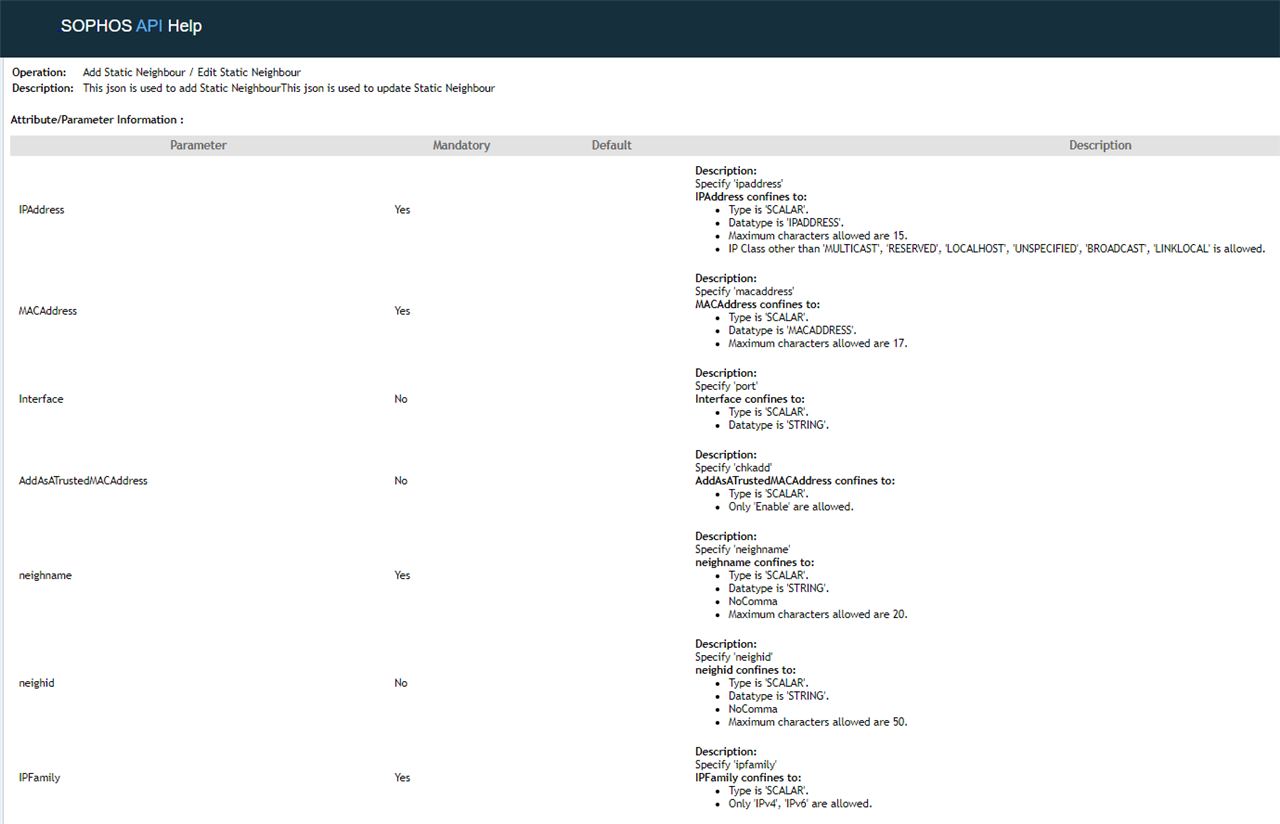Click No in the neighid row
Screen dimensions: 1280x824
point(401,683)
